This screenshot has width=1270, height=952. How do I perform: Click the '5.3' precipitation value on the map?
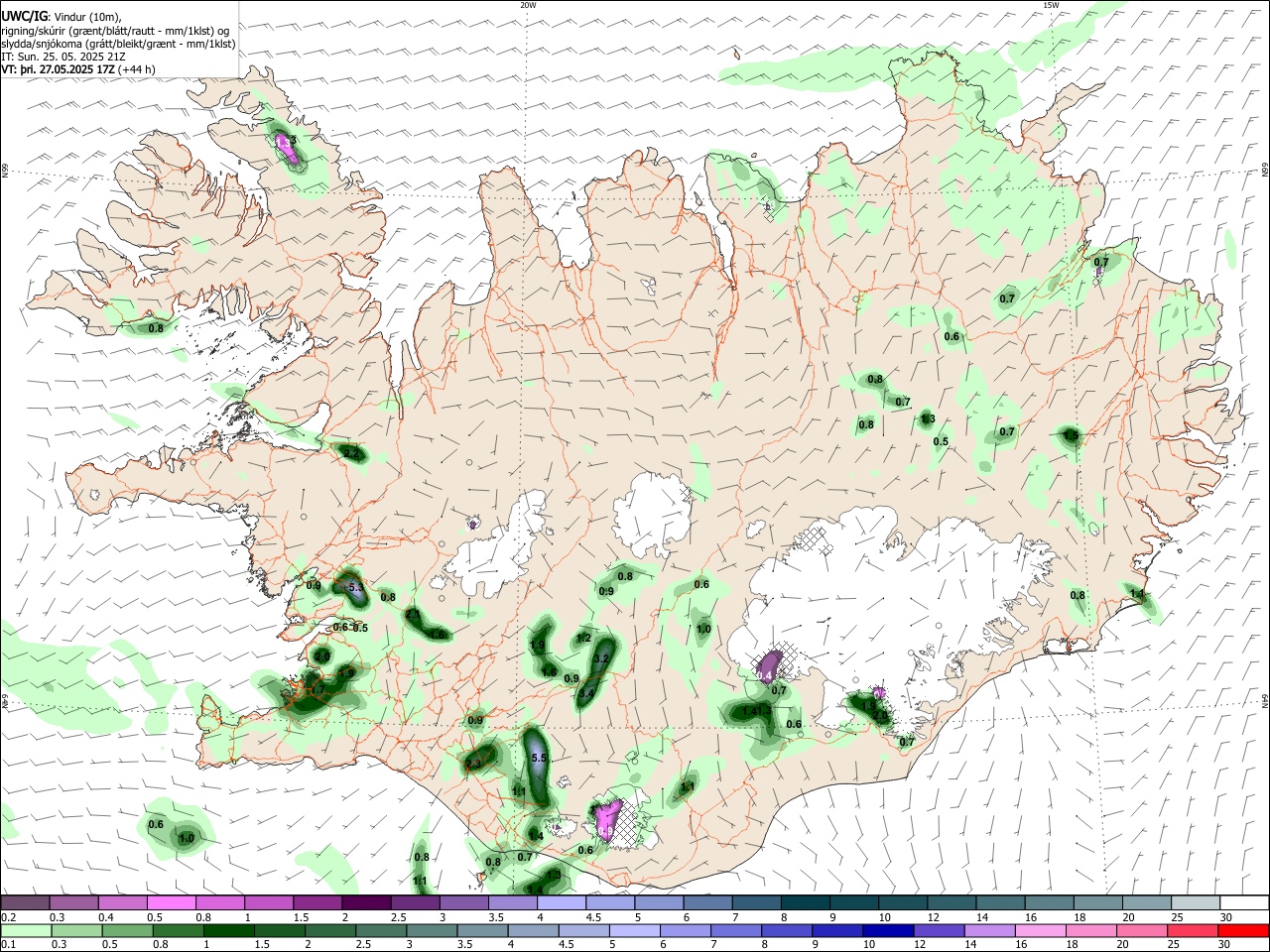click(355, 587)
